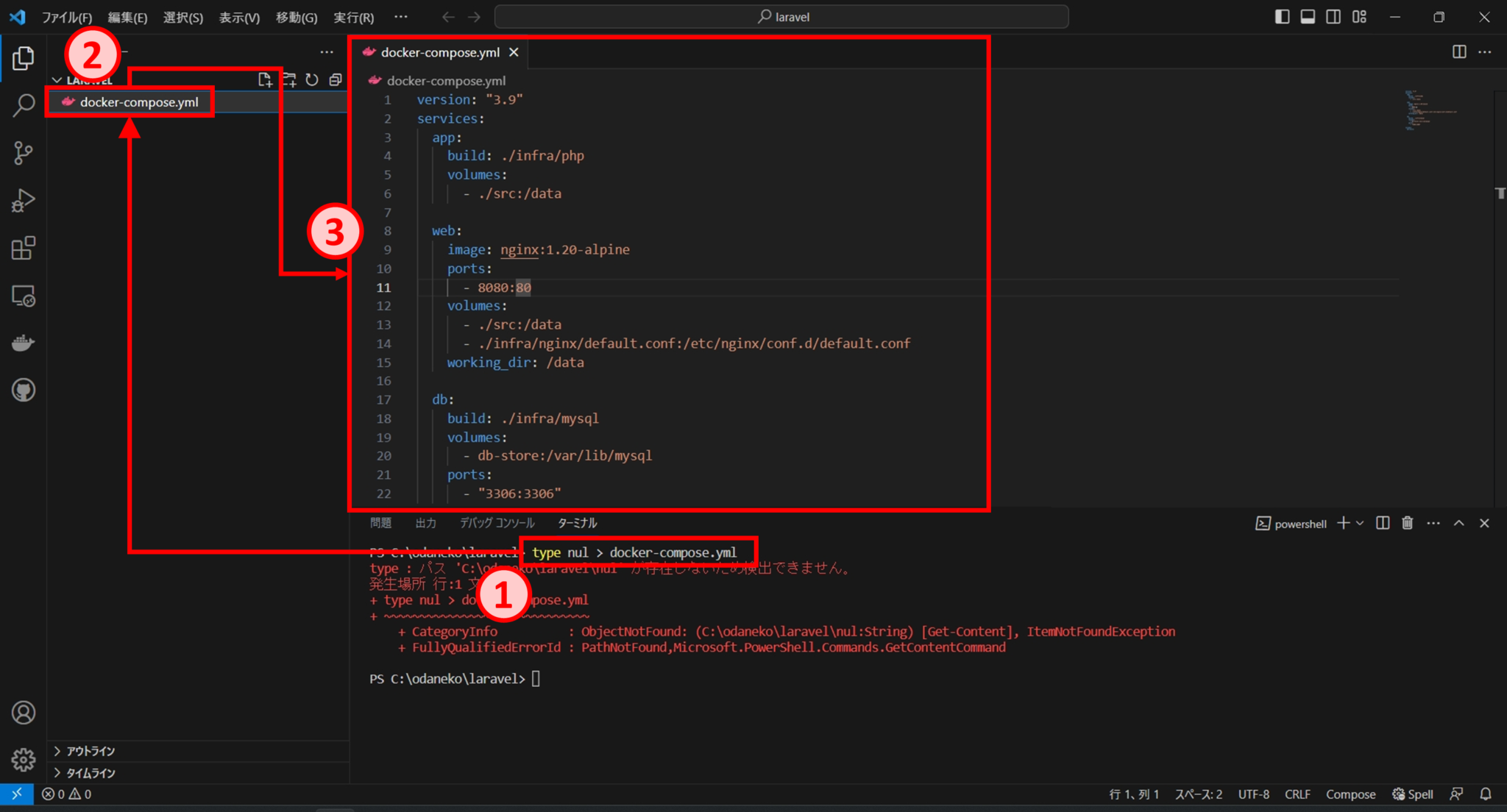Viewport: 1507px width, 812px height.
Task: Toggle the bottom panel visibility
Action: pos(1308,16)
